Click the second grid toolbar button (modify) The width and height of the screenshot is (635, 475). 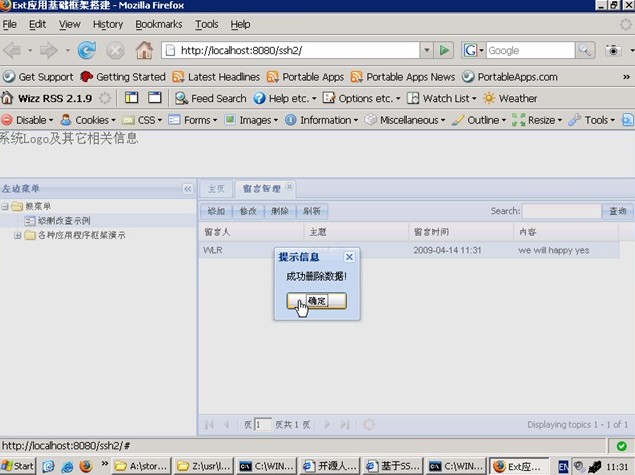click(248, 211)
